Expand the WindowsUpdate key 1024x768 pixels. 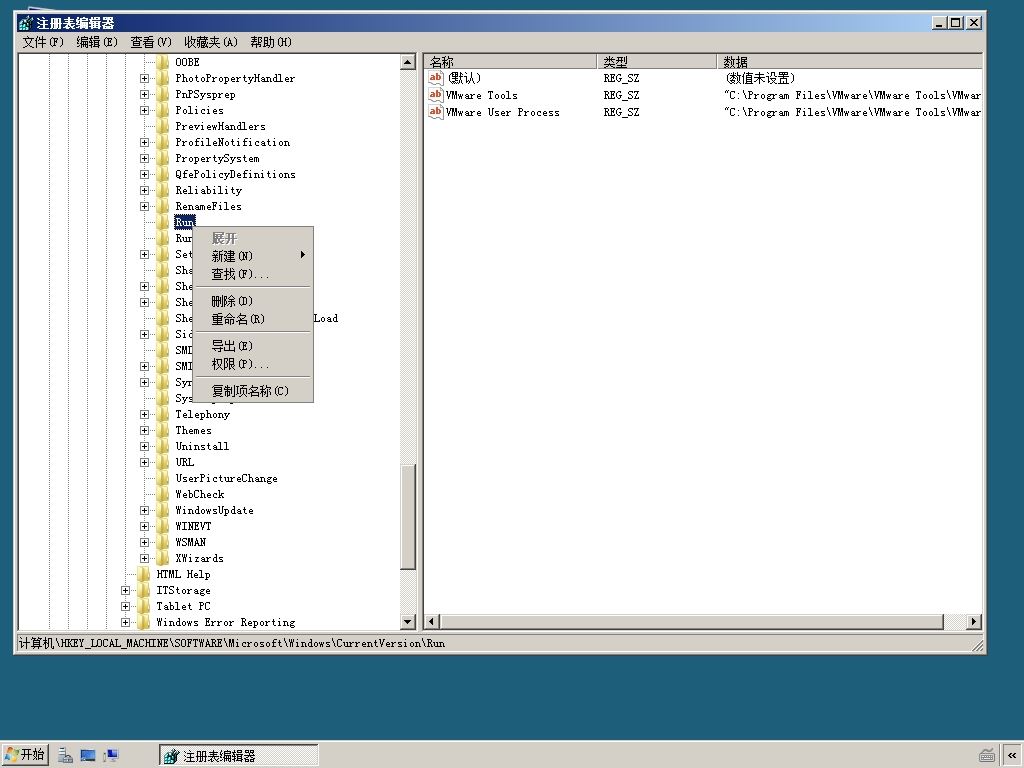click(x=144, y=510)
